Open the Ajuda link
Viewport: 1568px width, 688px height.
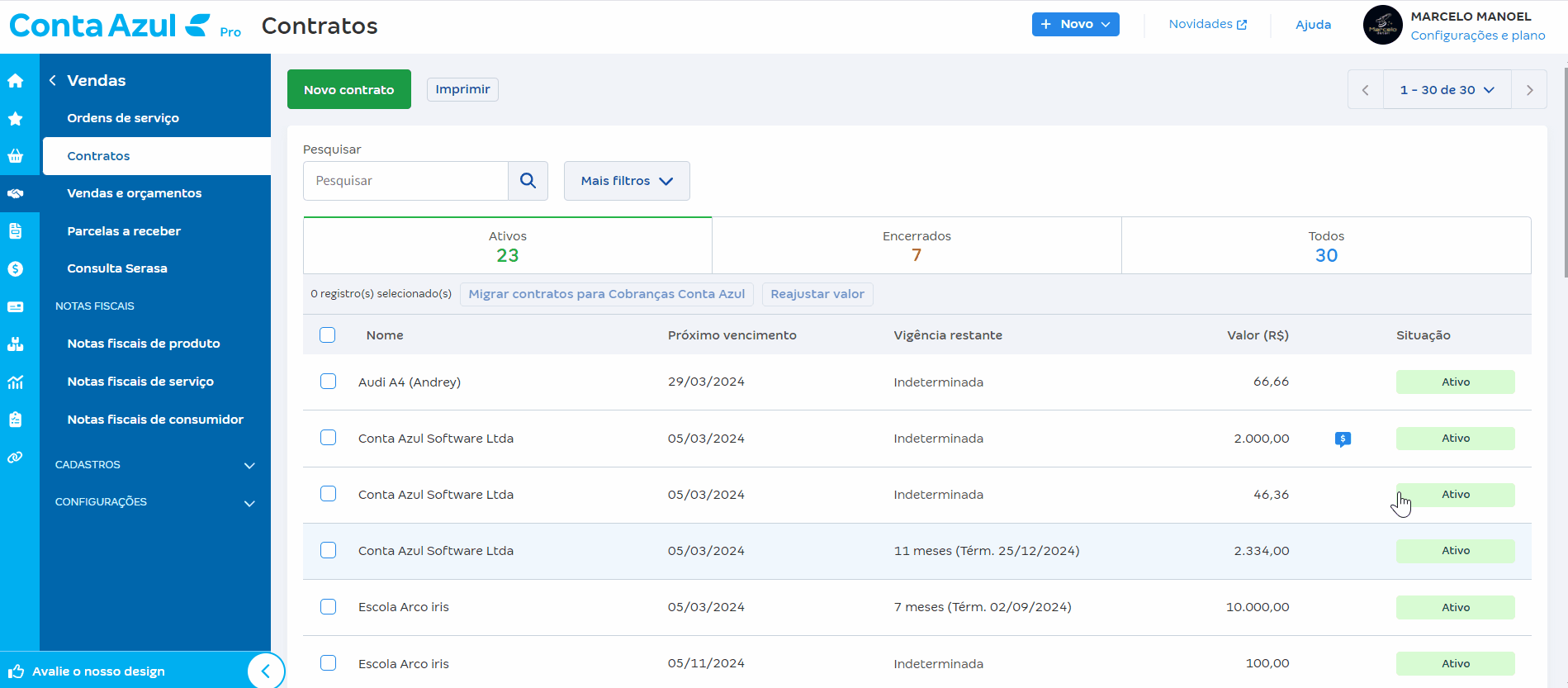coord(1313,25)
